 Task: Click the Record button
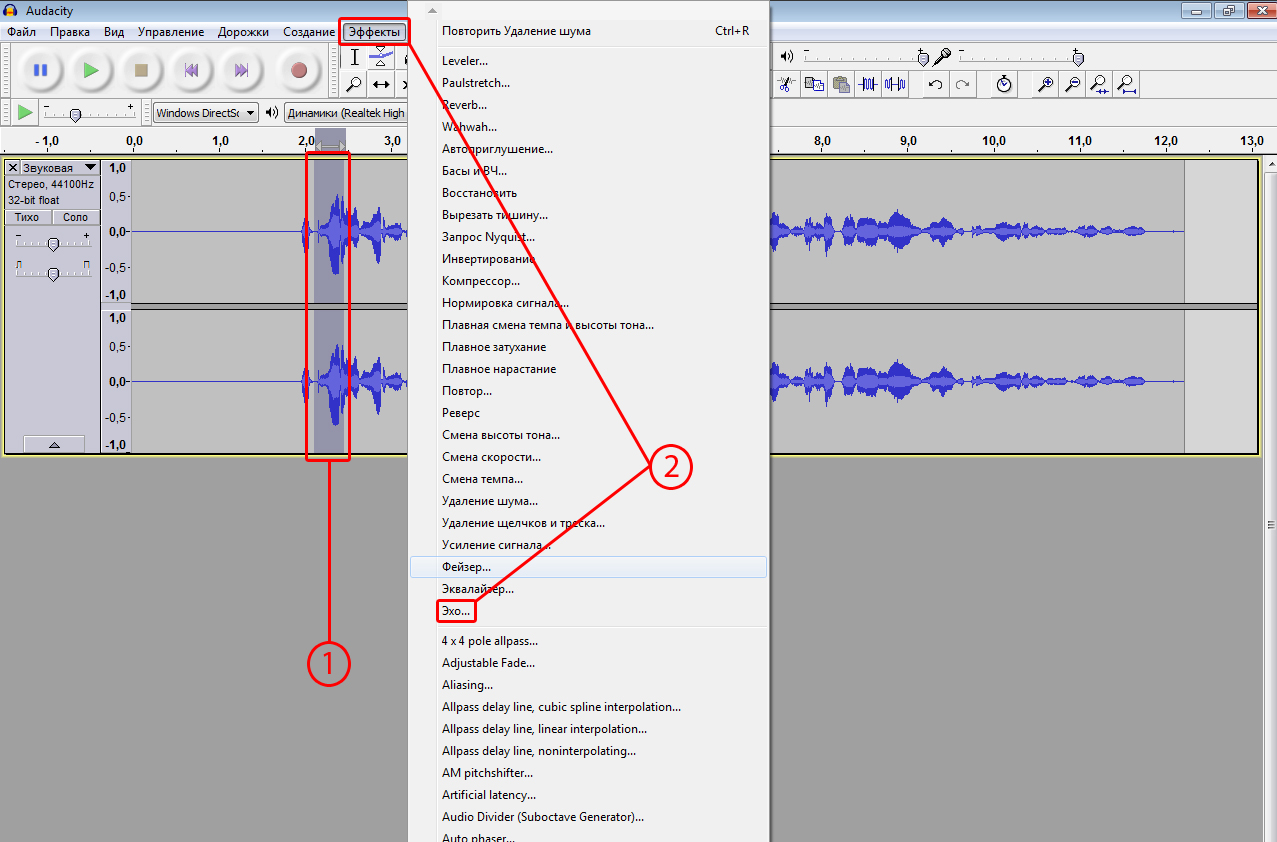298,70
